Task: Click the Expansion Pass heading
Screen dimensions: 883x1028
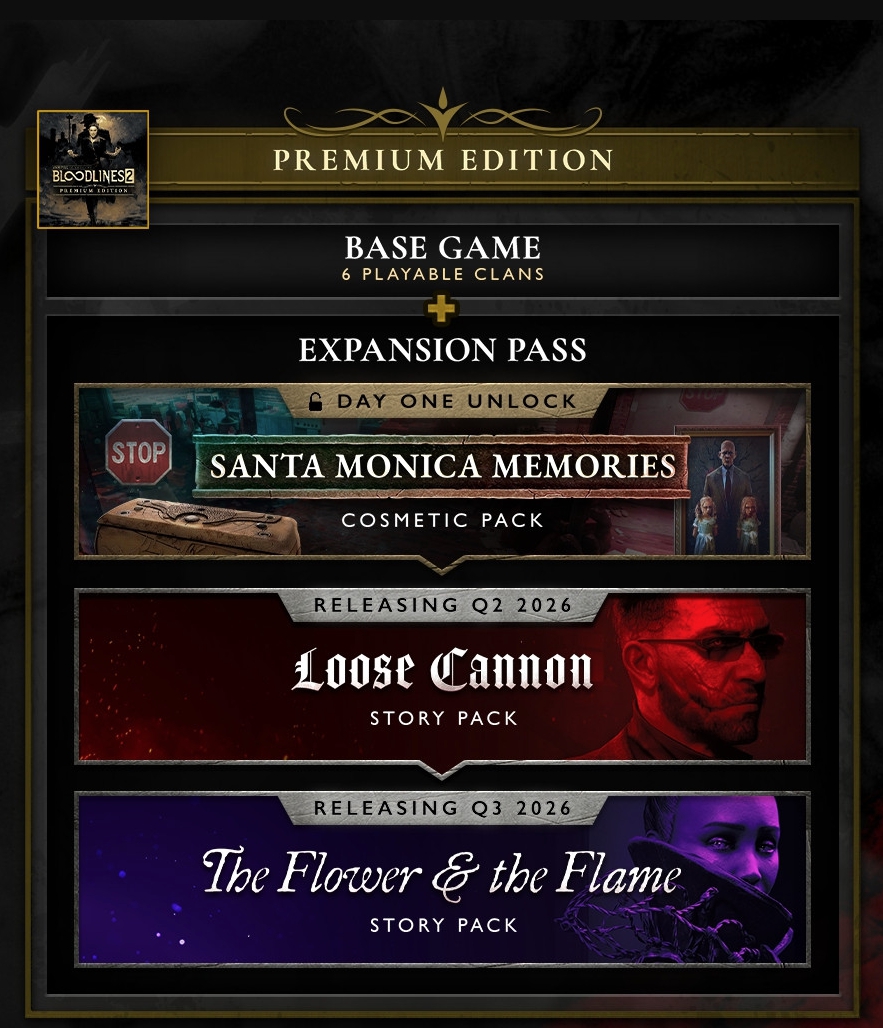Action: 443,349
